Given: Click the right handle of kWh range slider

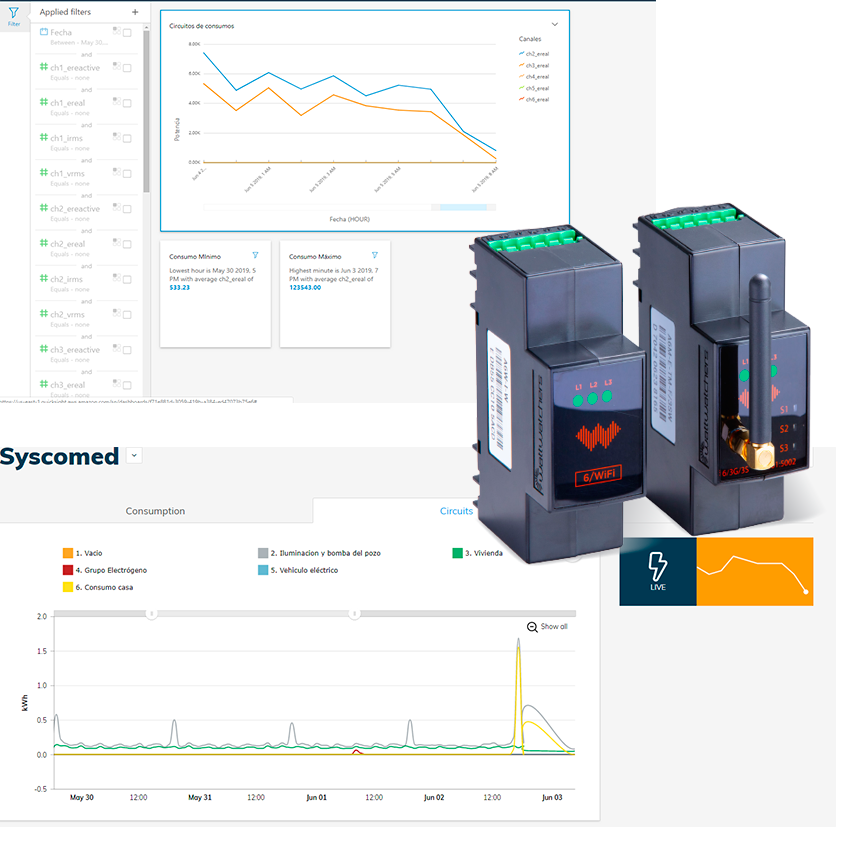Looking at the screenshot, I should pos(355,614).
